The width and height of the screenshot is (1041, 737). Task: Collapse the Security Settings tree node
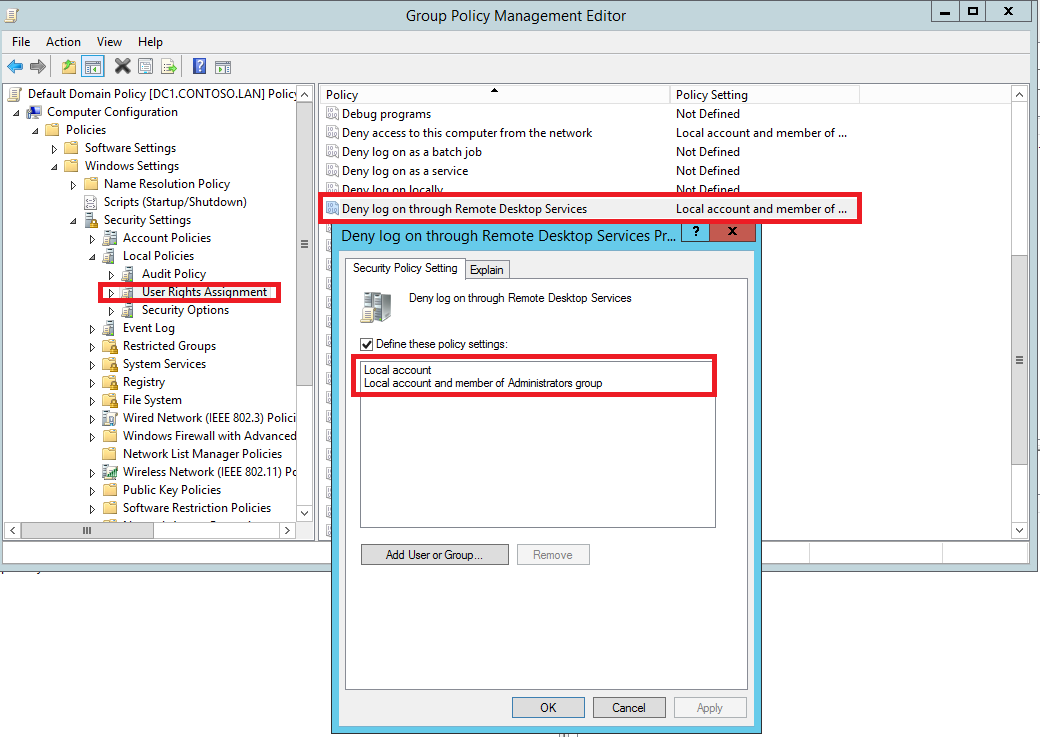[x=73, y=220]
